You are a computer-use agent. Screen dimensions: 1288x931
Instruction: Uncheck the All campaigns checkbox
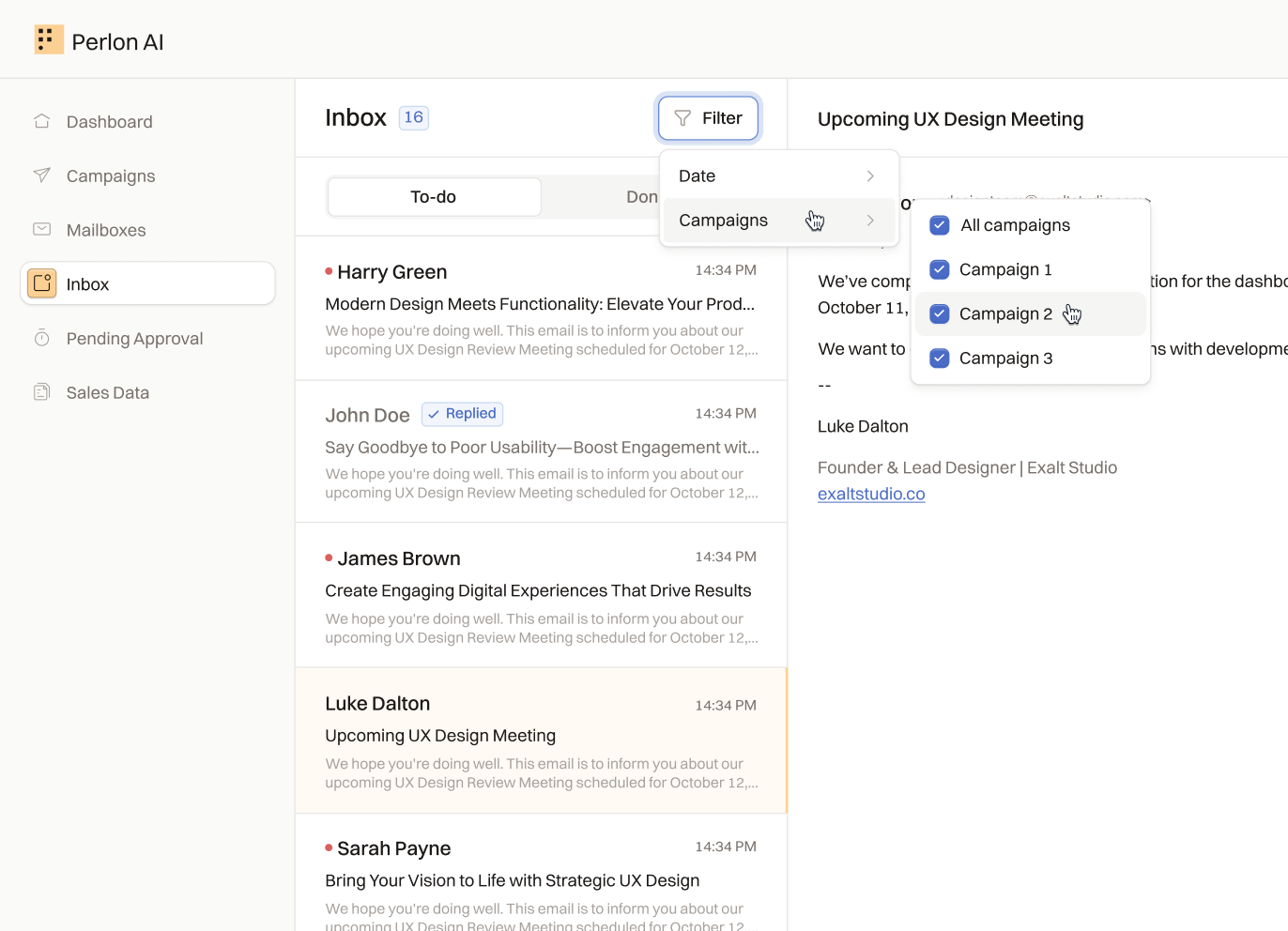coord(940,225)
